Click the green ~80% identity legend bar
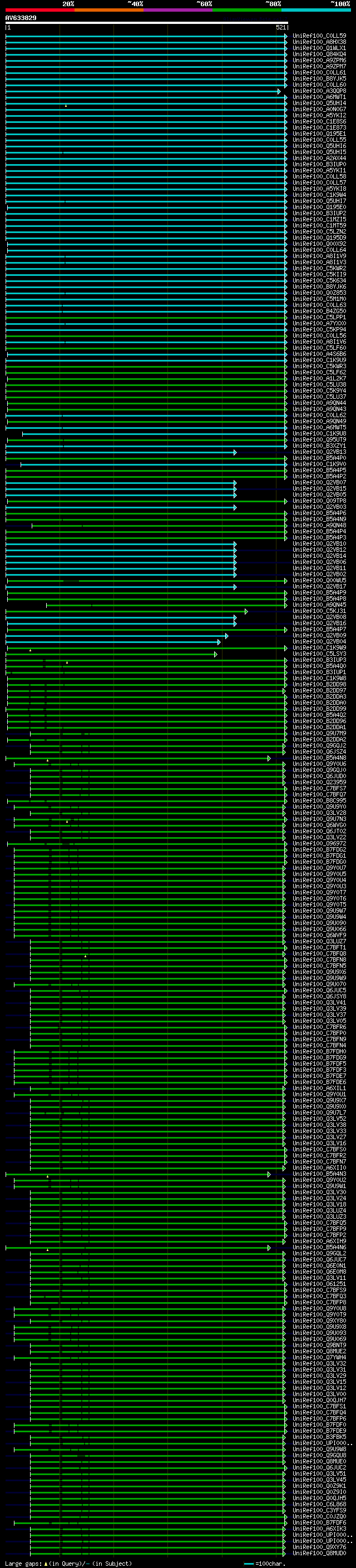The width and height of the screenshot is (356, 1568). click(247, 10)
